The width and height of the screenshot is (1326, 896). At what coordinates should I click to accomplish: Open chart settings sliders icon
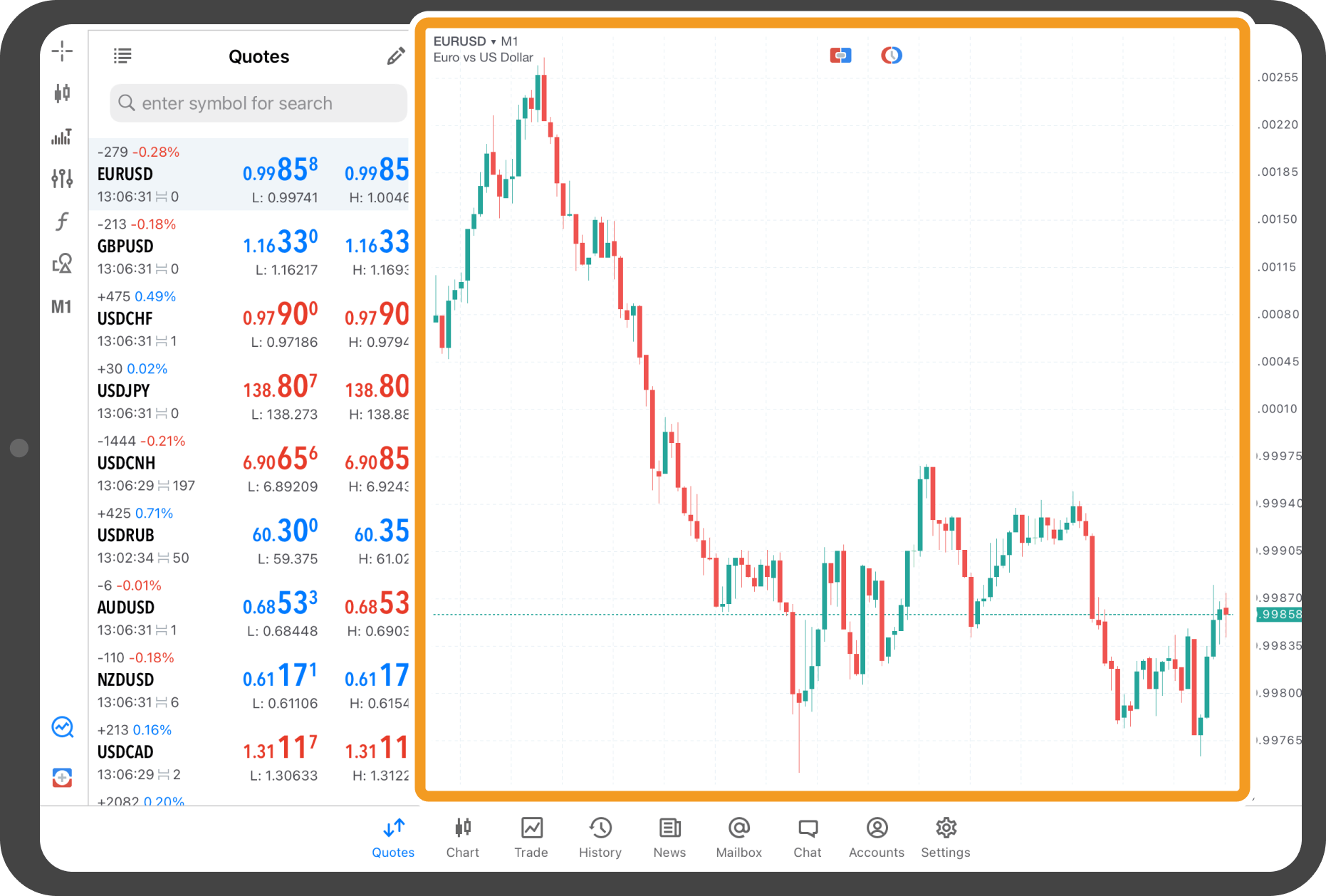pyautogui.click(x=62, y=178)
